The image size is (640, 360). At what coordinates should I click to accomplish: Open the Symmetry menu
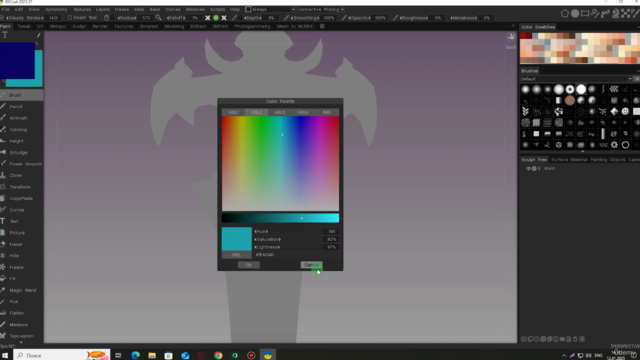[56, 9]
